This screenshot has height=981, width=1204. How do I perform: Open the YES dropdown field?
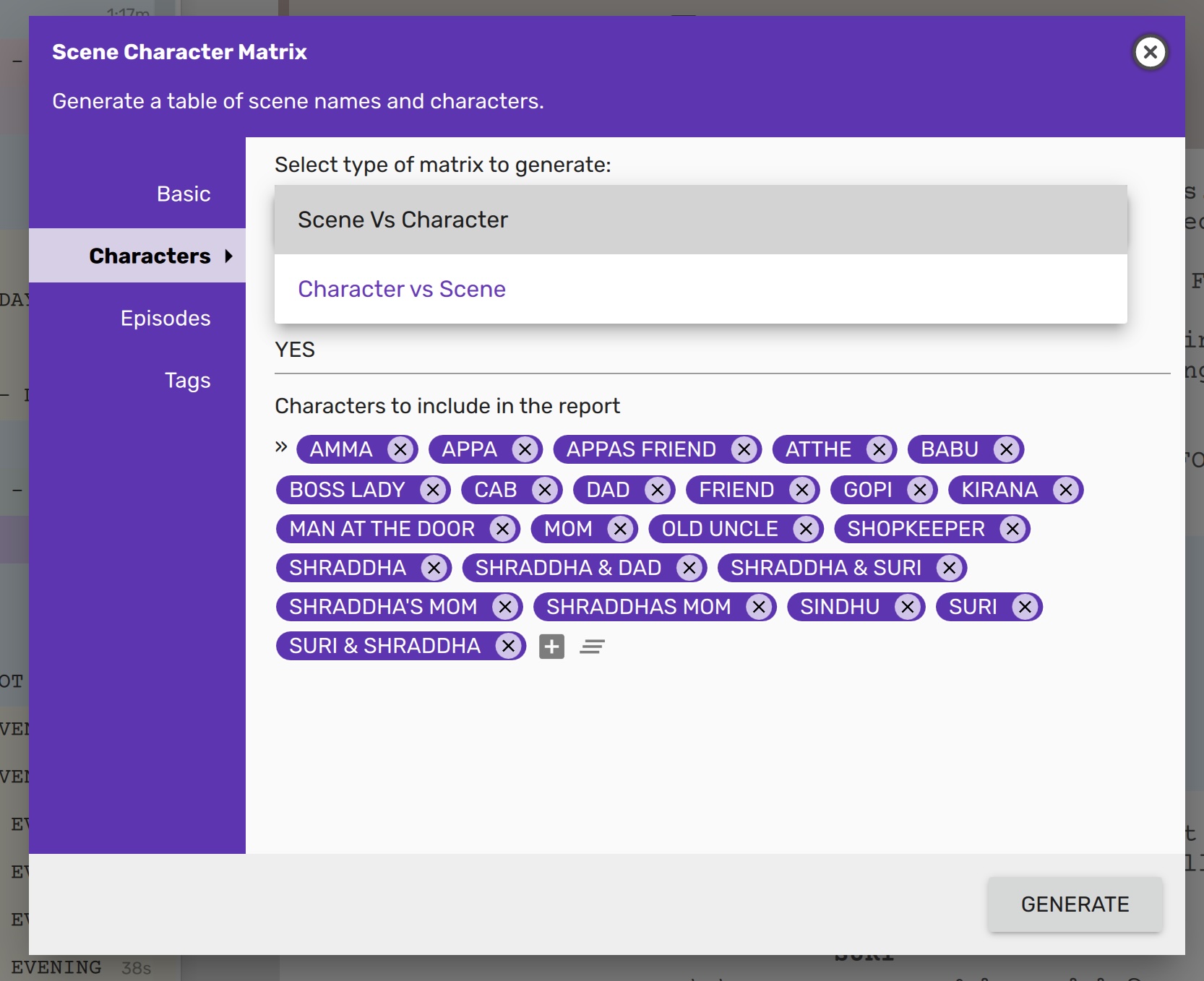pos(721,350)
